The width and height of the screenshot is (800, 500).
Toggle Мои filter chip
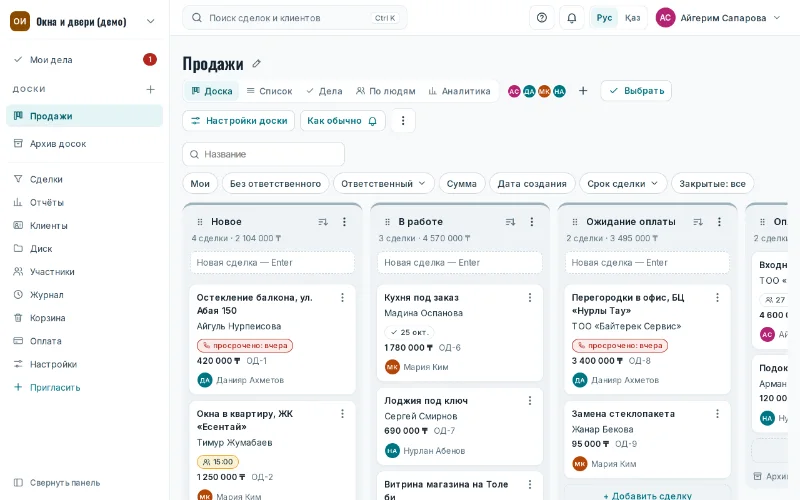(x=200, y=184)
